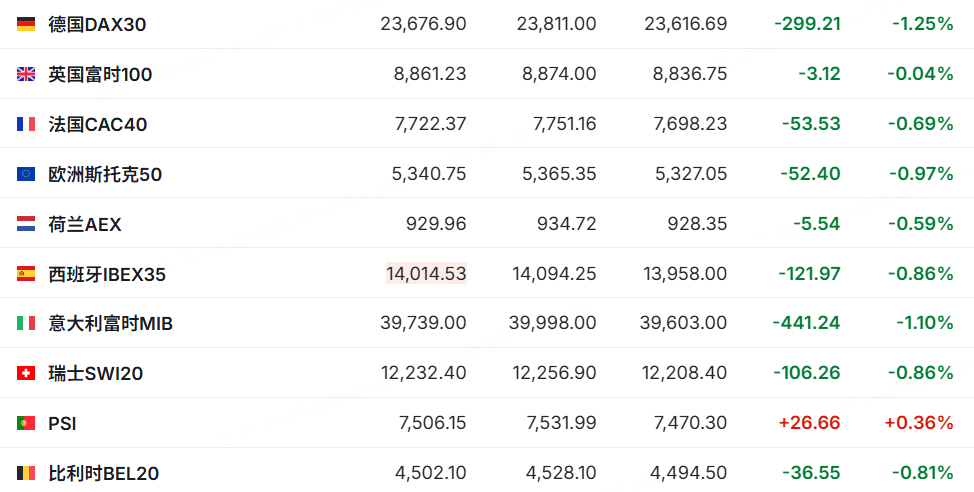This screenshot has width=974, height=492.
Task: Click the PSI +0.36% change value
Action: [919, 423]
